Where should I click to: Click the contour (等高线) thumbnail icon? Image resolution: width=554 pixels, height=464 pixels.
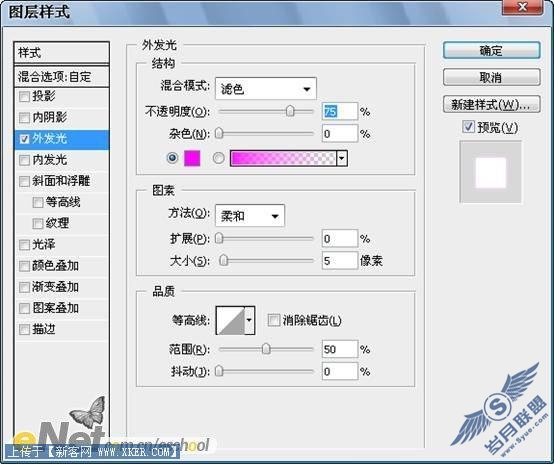coord(230,321)
